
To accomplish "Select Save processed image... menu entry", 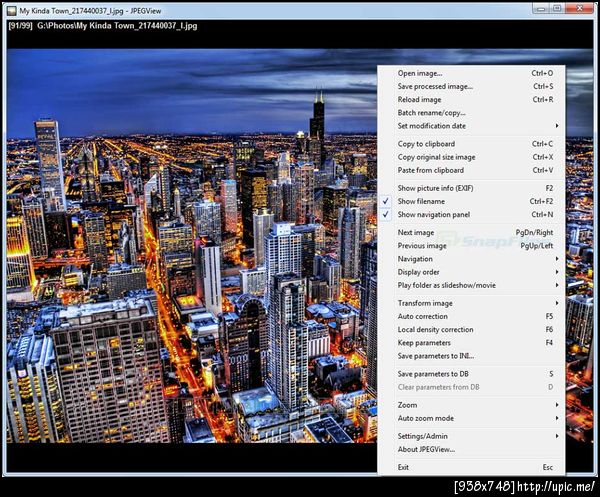I will (x=471, y=86).
